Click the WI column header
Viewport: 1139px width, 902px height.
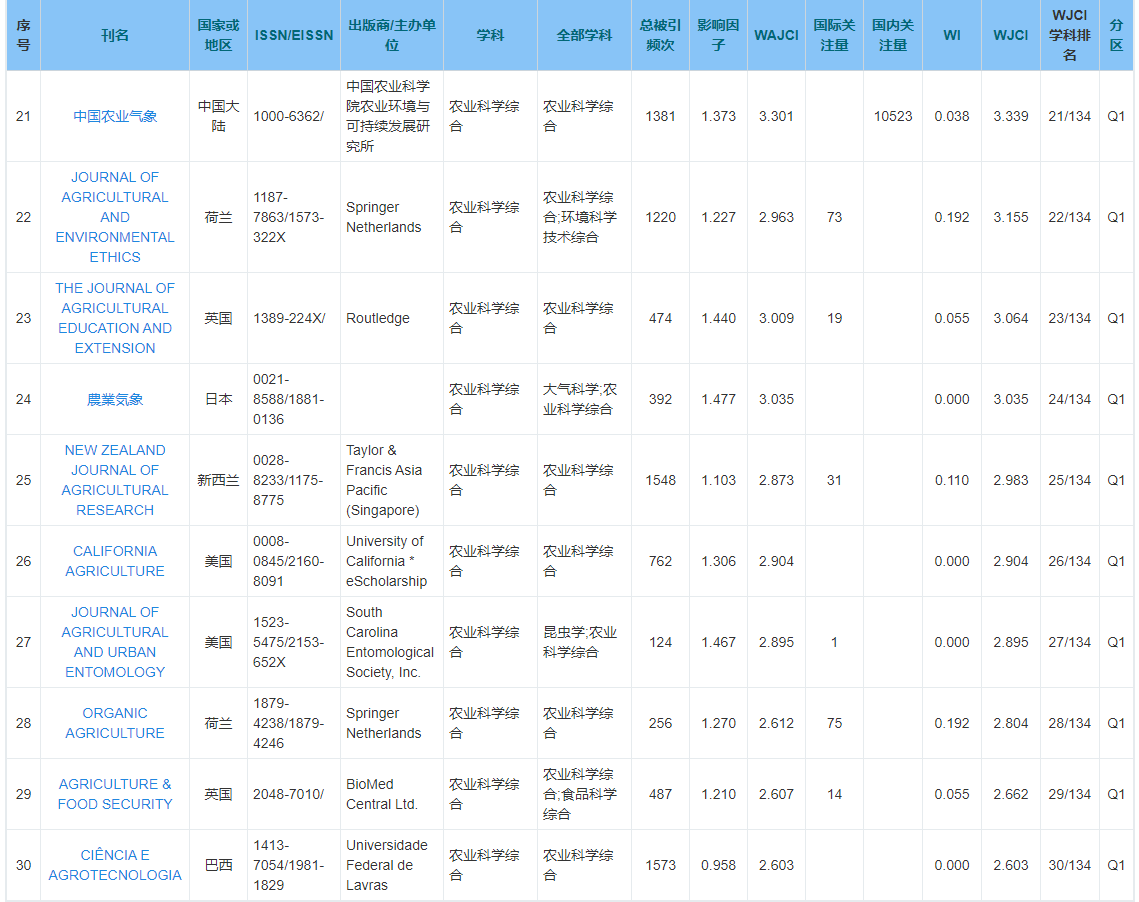[952, 35]
